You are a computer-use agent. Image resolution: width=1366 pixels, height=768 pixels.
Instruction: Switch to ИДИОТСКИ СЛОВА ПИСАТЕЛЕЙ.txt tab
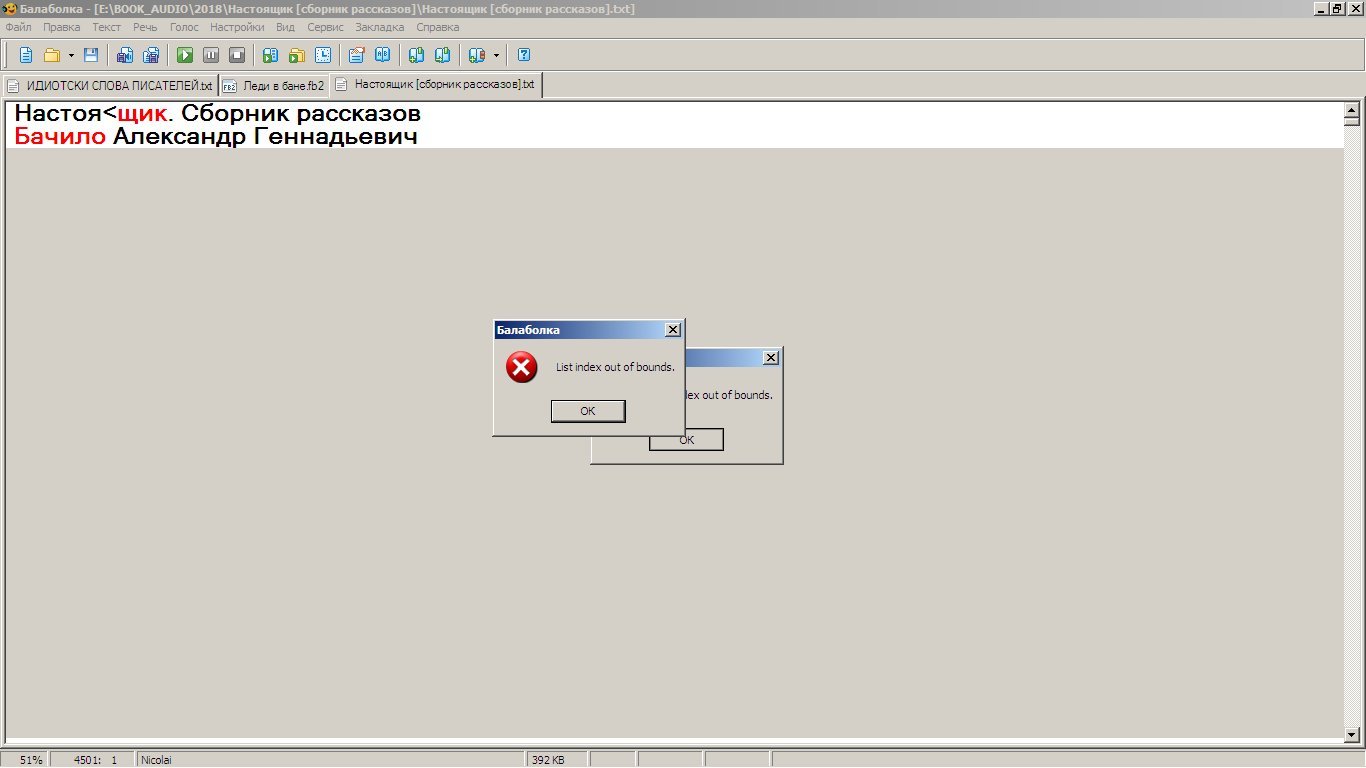click(109, 86)
